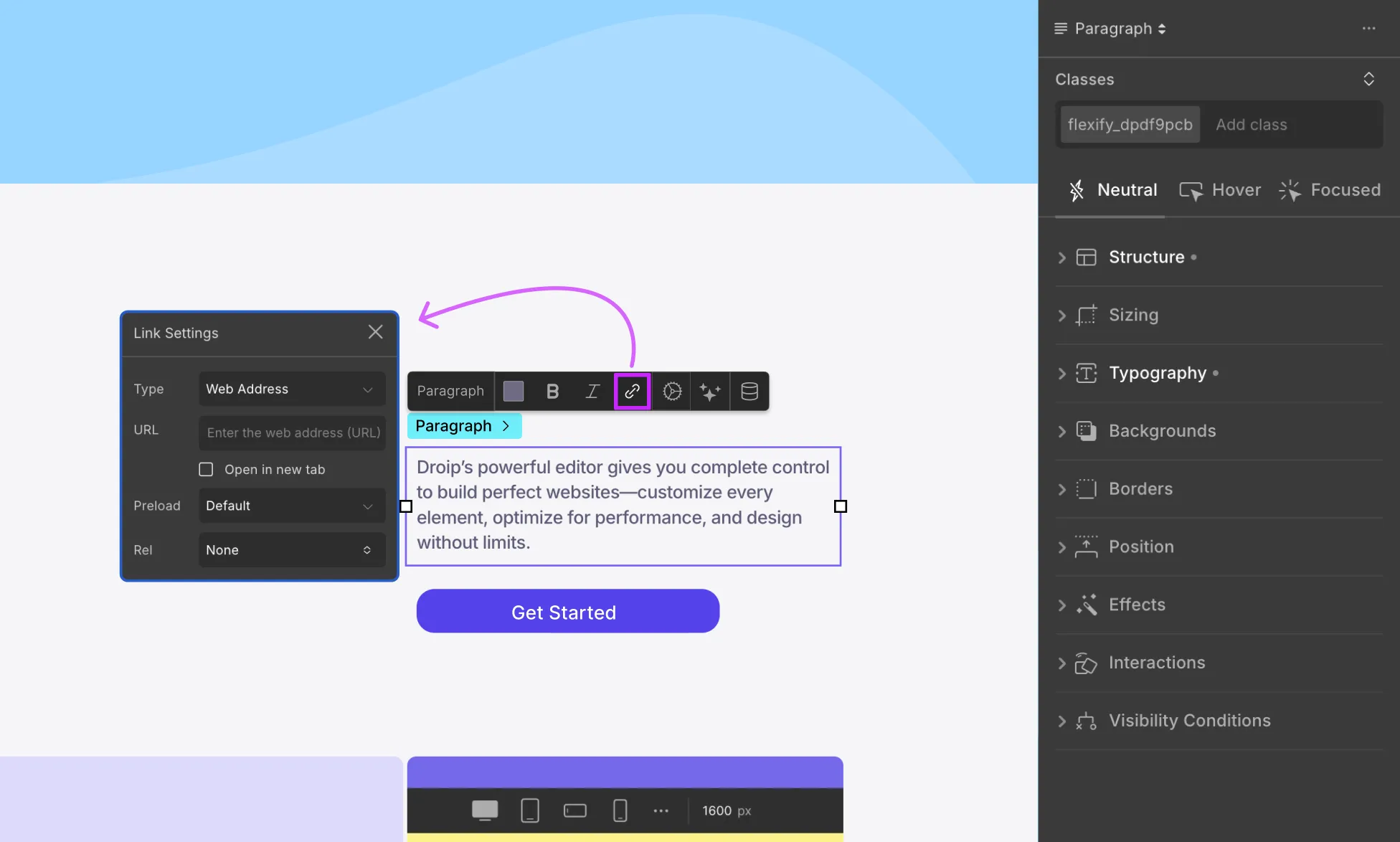
Task: Expand the Structure section chevron
Action: pos(1062,257)
